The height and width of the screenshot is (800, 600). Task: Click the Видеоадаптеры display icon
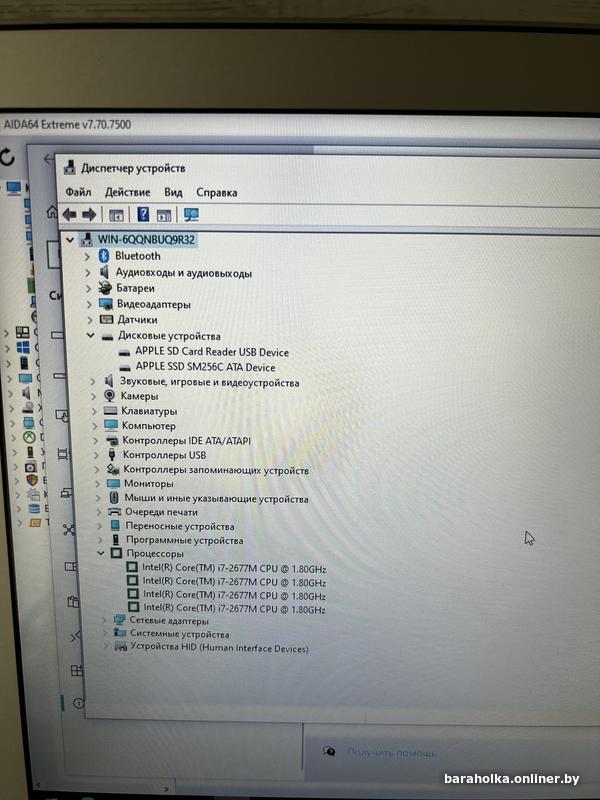[x=106, y=304]
